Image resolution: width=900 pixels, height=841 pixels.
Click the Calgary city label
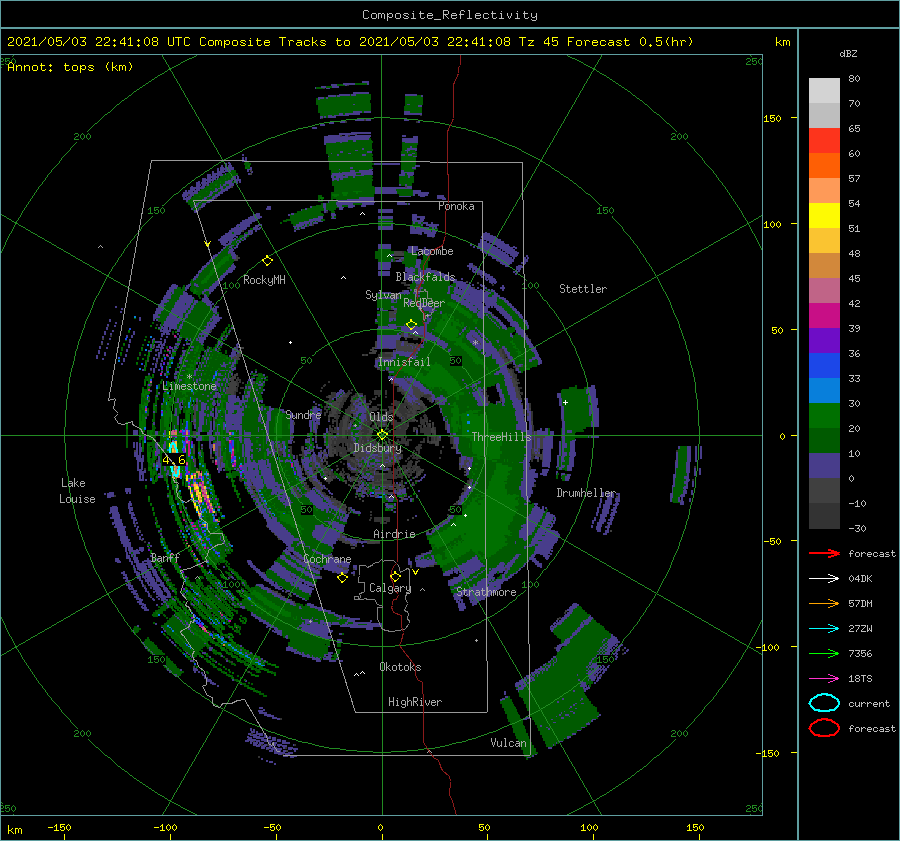point(390,588)
